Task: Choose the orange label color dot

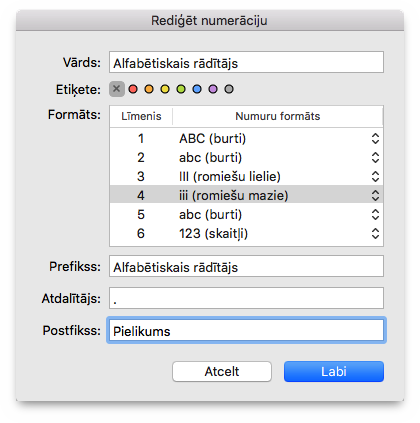Action: coord(149,89)
